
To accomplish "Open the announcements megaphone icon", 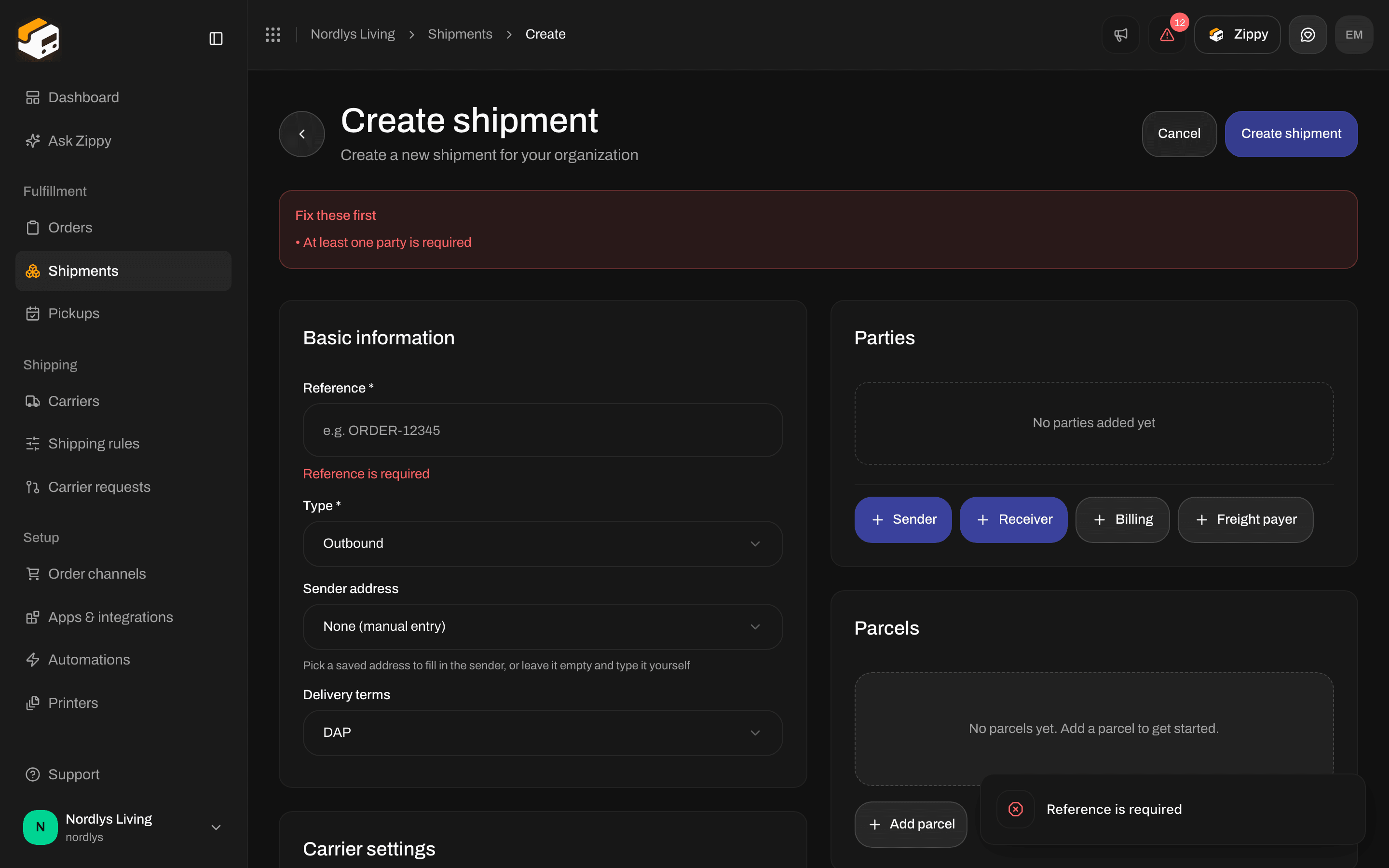I will pos(1120,34).
